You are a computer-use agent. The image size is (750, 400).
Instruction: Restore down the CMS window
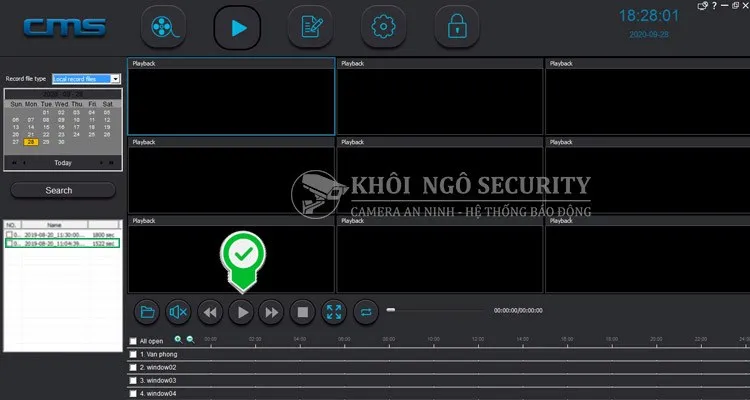(x=736, y=6)
